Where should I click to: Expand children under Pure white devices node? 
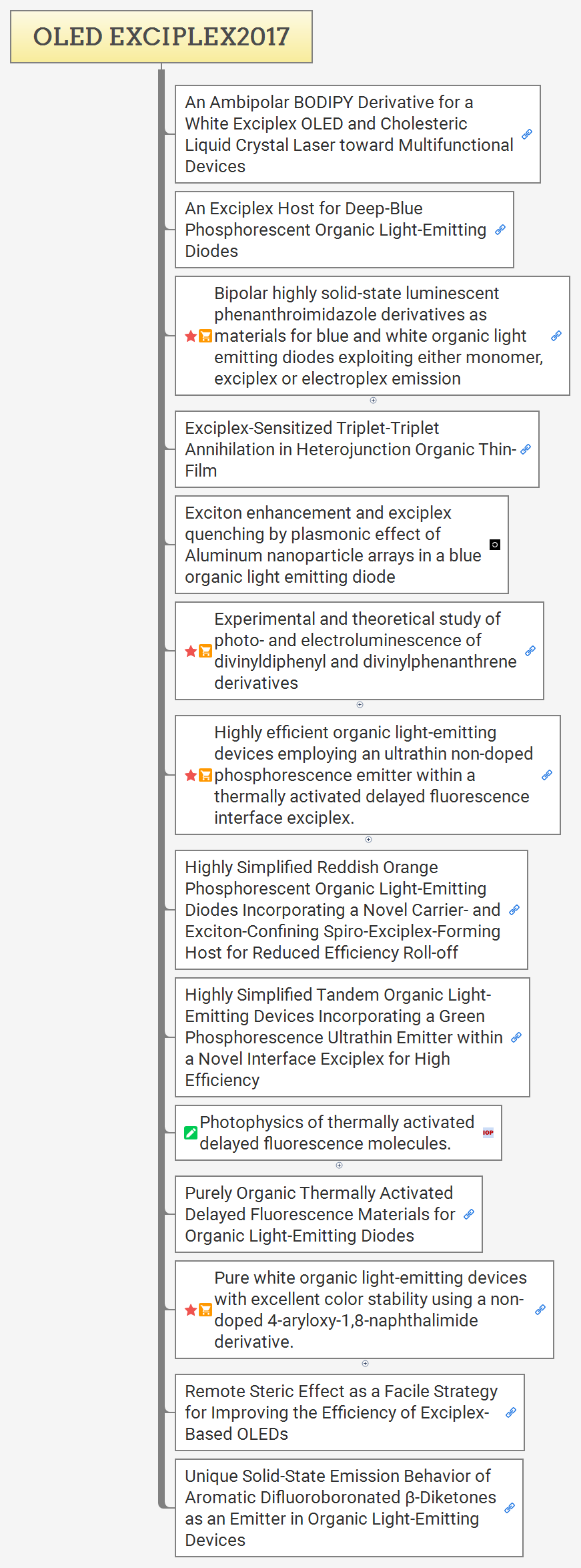[365, 1364]
